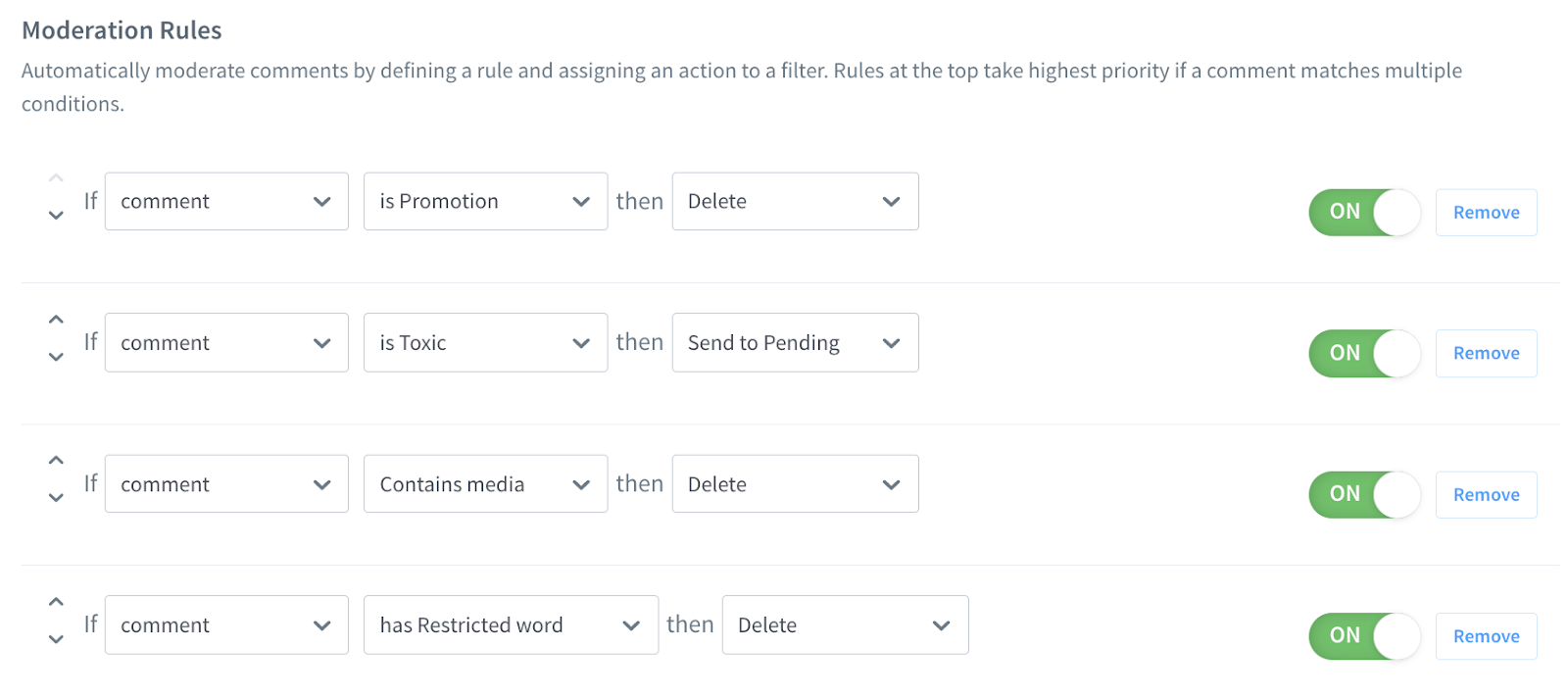
Task: Open Delete action dropdown for Restricted word
Action: [845, 625]
